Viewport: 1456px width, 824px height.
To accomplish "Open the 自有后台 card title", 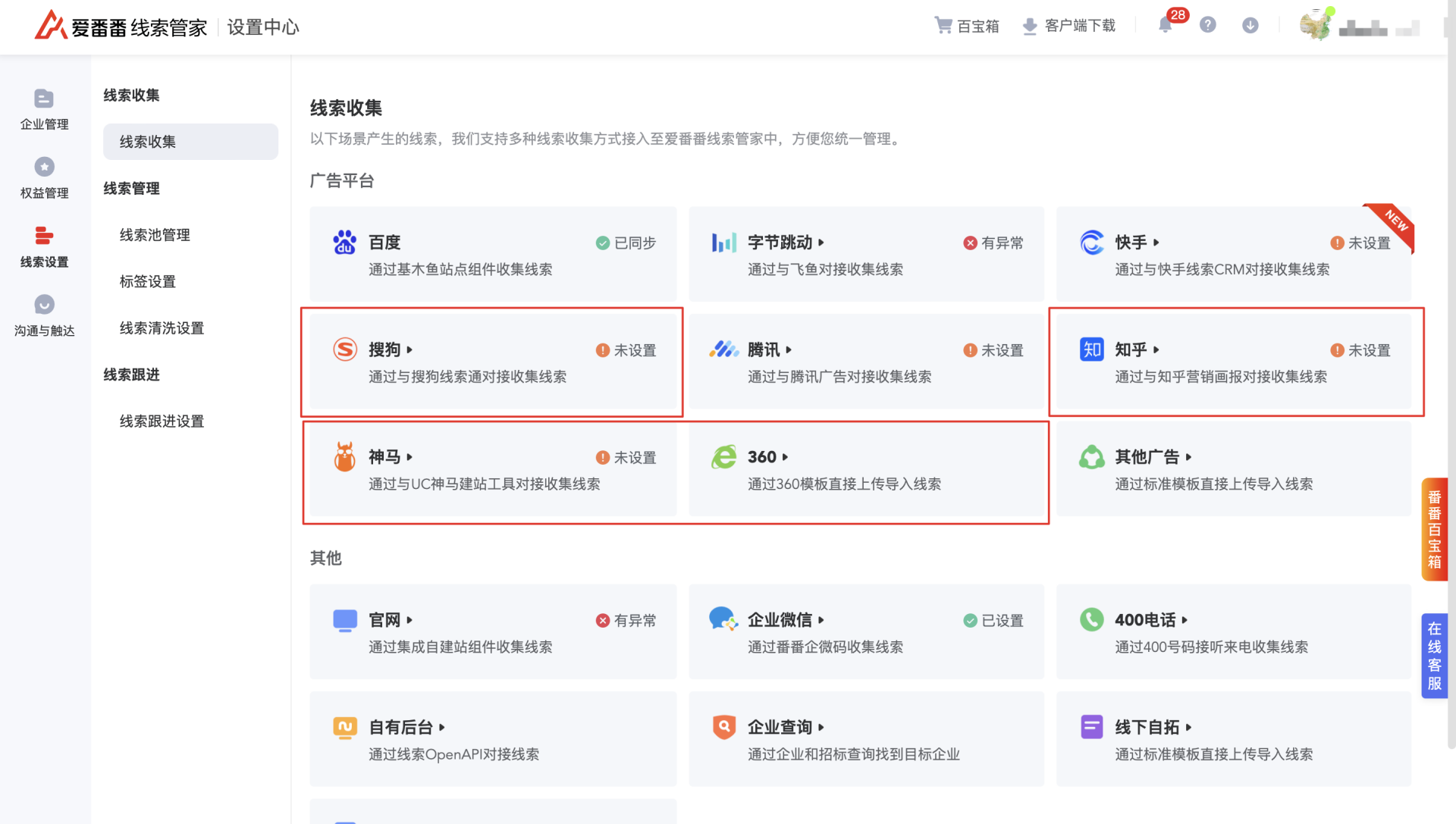I will (400, 728).
